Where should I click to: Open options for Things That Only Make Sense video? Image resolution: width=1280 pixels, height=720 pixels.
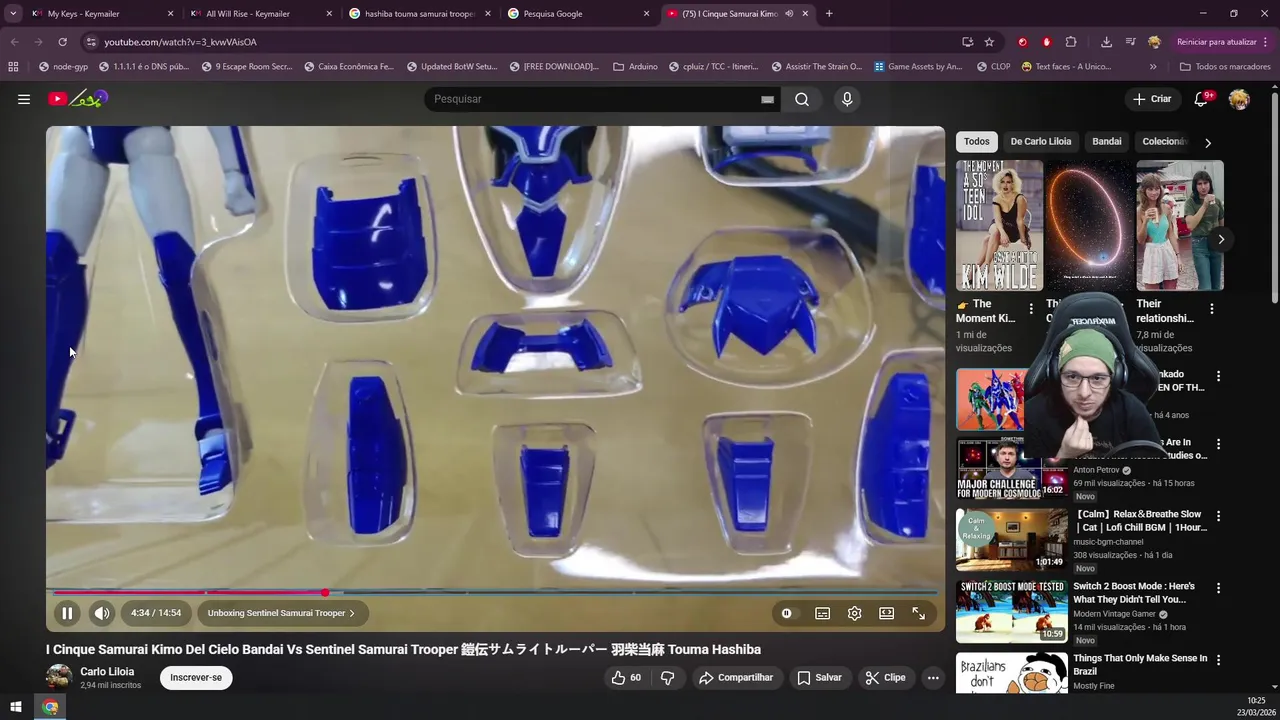tap(1218, 660)
